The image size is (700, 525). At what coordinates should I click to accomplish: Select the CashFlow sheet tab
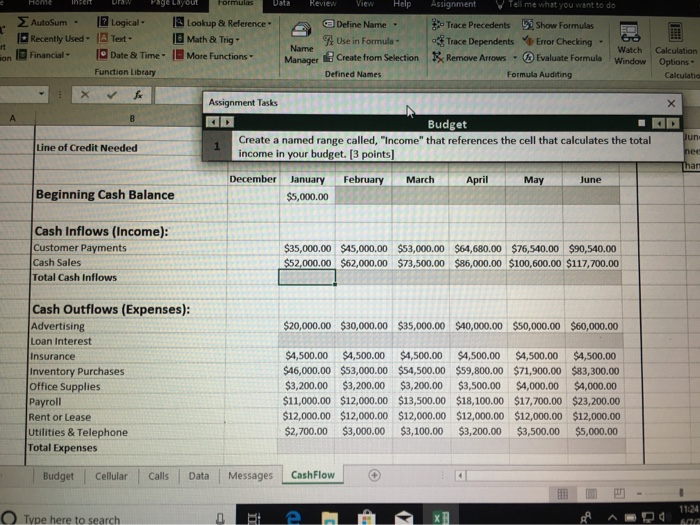click(312, 475)
